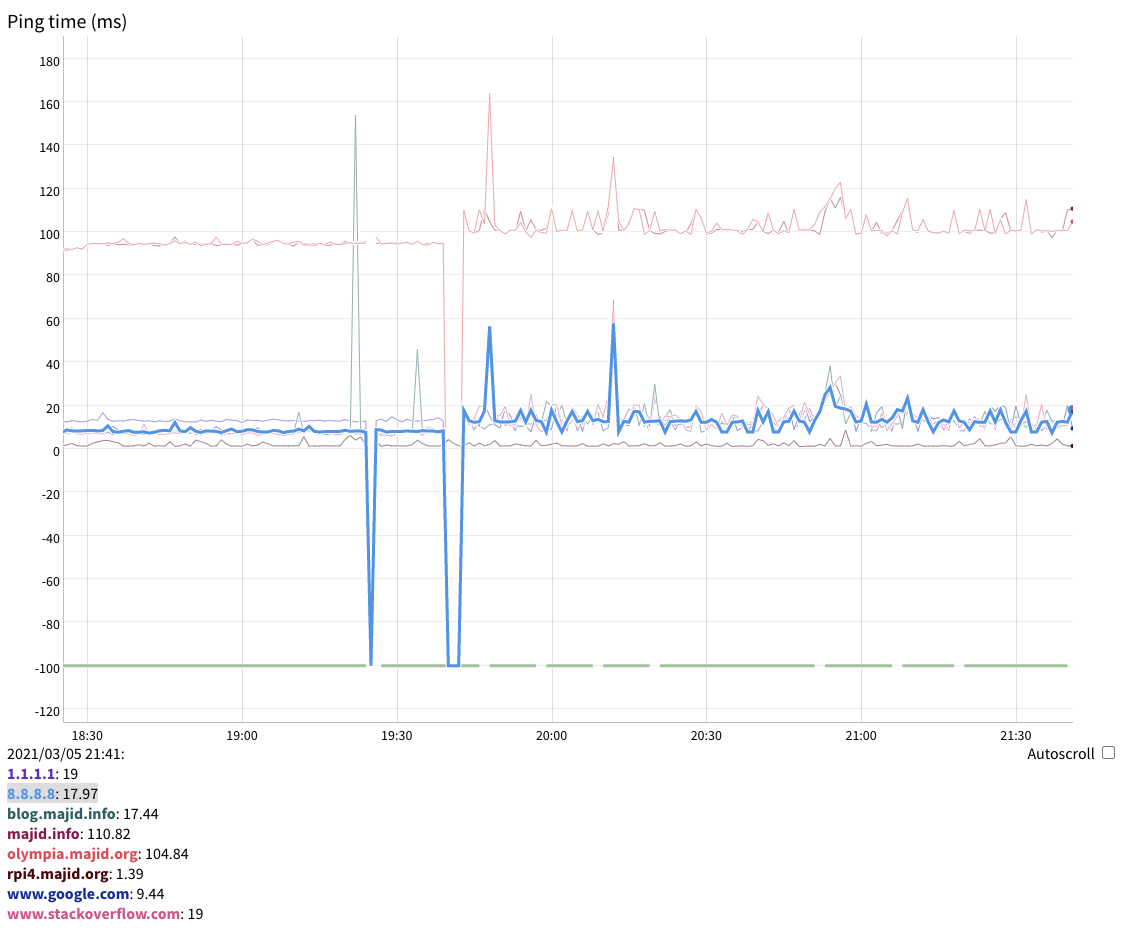1123x930 pixels.
Task: Click the rpi4.majid.org legend entry
Action: point(57,874)
